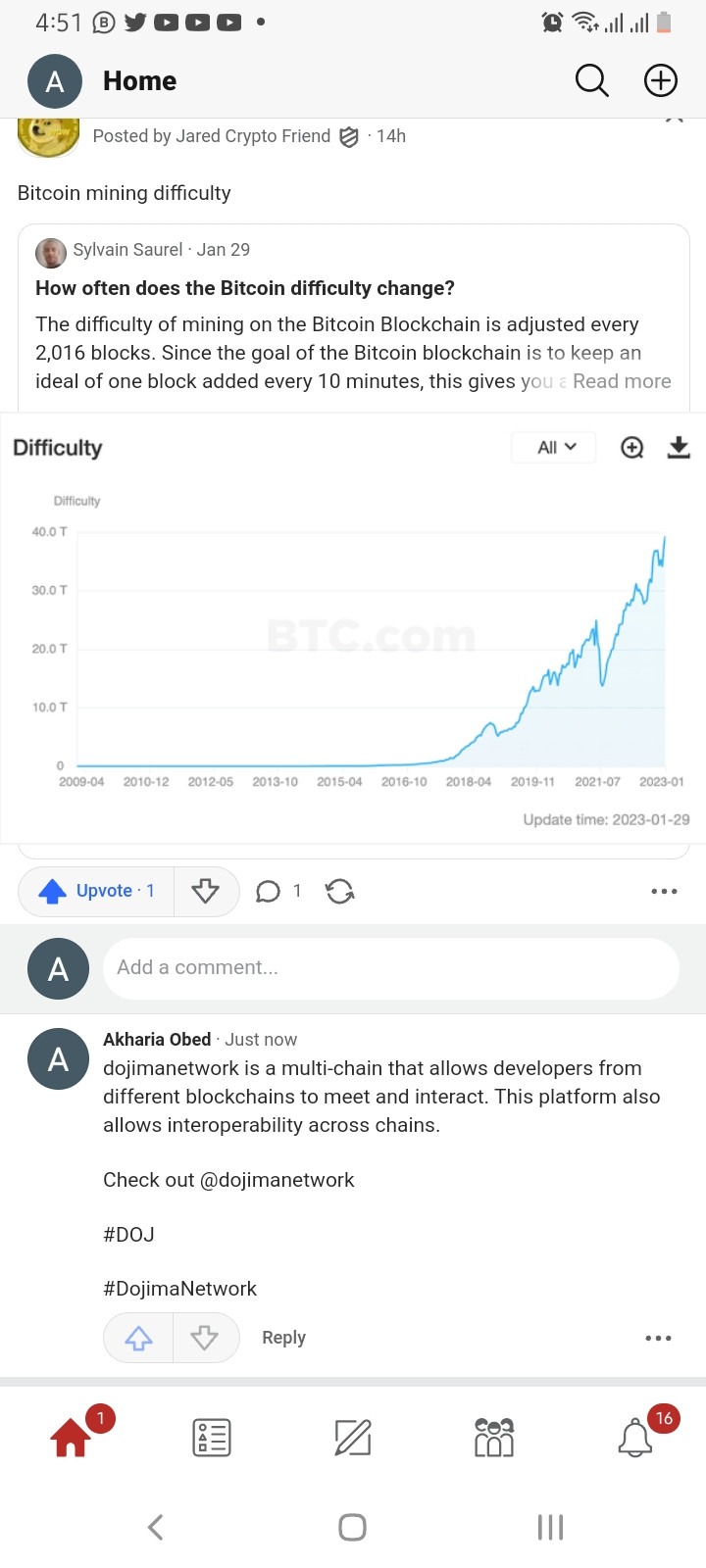Open the write answer pencil tab
This screenshot has width=706, height=1568.
pyautogui.click(x=353, y=1437)
